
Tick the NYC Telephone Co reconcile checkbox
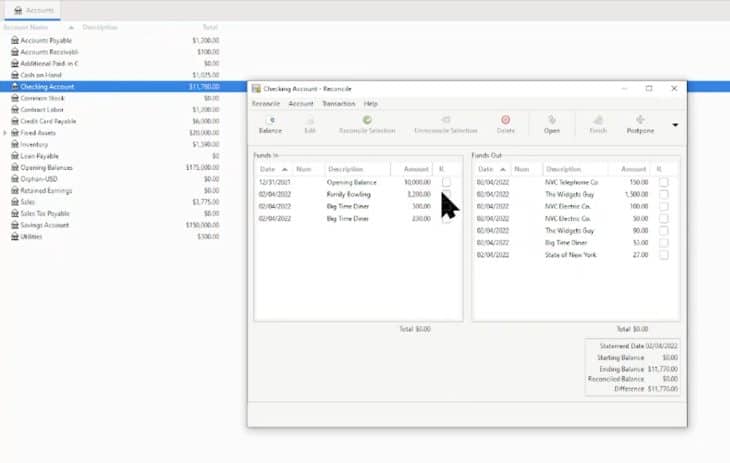click(x=663, y=183)
